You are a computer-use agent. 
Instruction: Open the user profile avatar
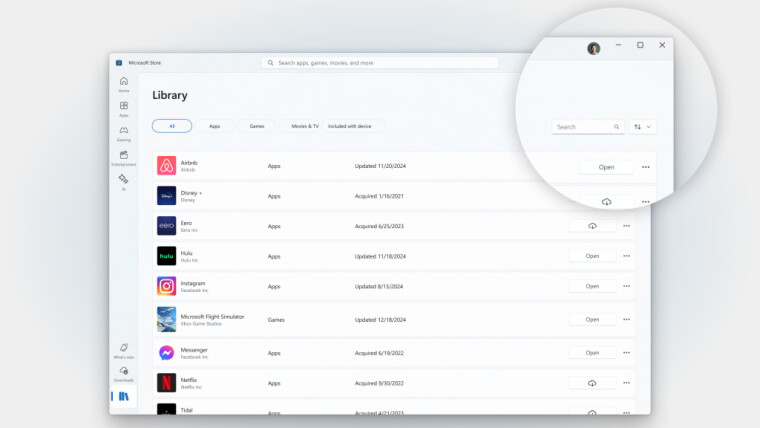[594, 48]
